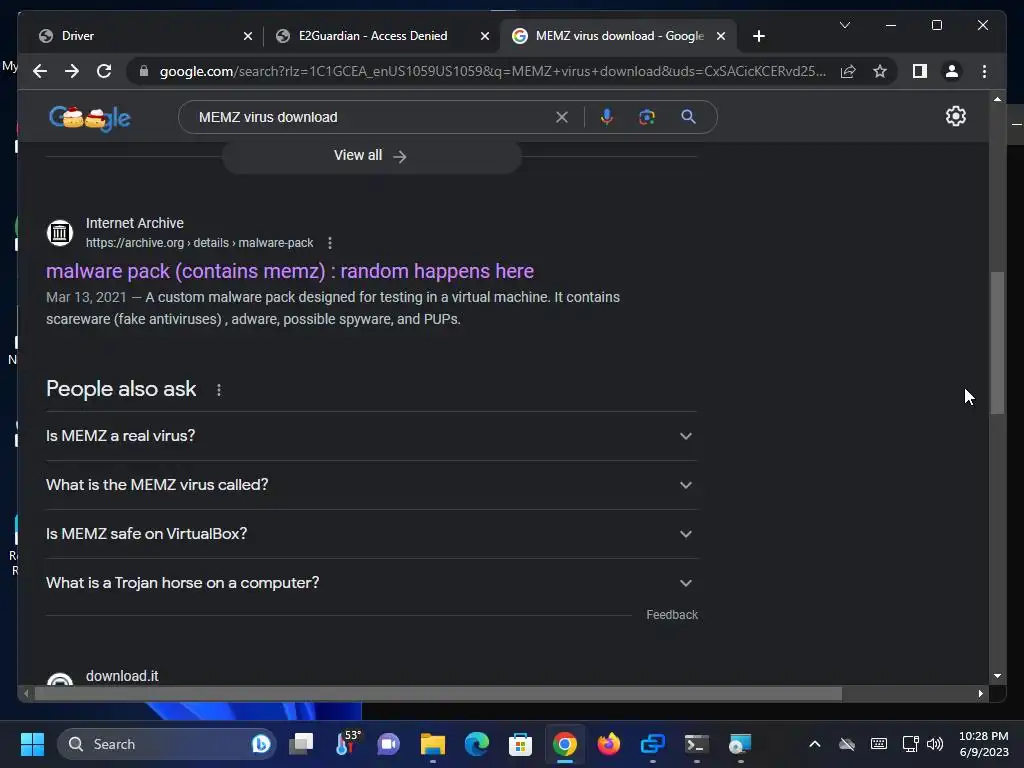Image resolution: width=1024 pixels, height=768 pixels.
Task: Submit search with magnifying glass icon
Action: [688, 117]
